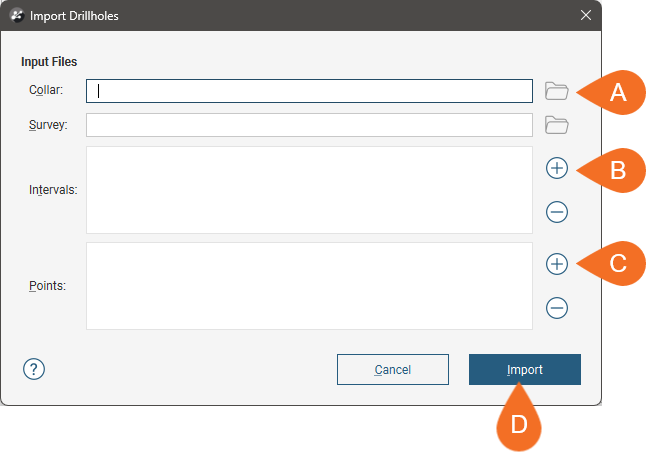Image resolution: width=647 pixels, height=452 pixels.
Task: Click the Collar file browse folder icon
Action: (x=556, y=91)
